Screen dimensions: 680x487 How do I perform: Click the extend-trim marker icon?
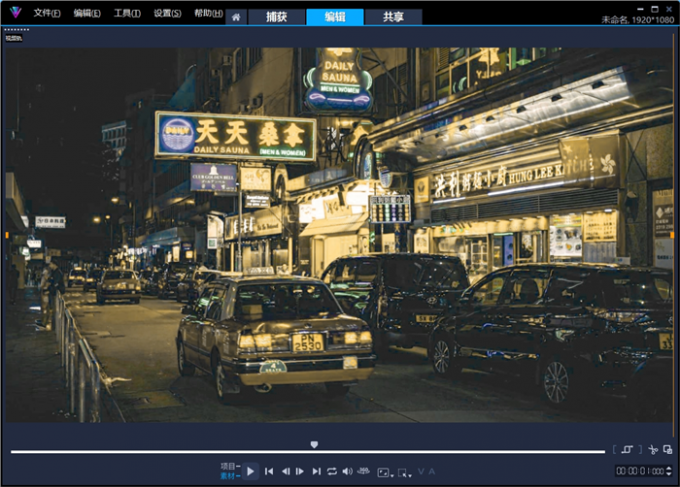(627, 450)
